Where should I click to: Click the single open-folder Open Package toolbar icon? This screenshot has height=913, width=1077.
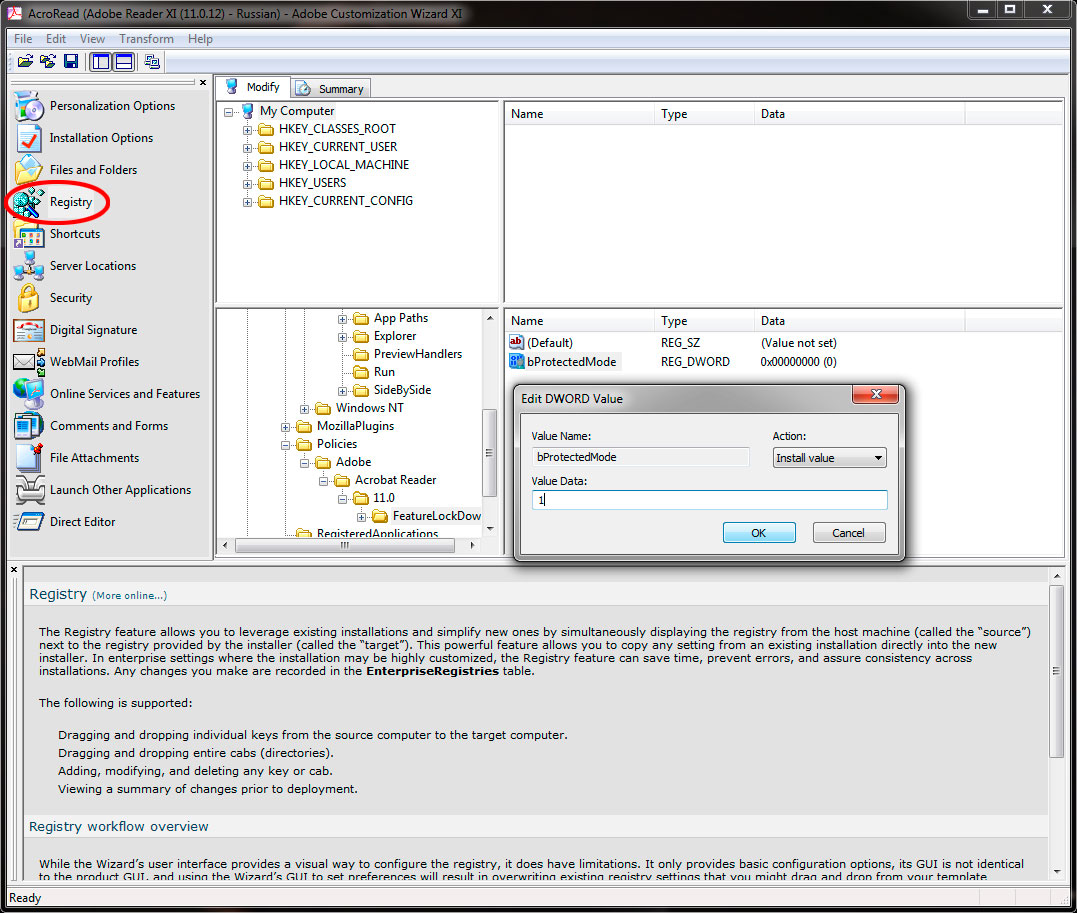(25, 61)
